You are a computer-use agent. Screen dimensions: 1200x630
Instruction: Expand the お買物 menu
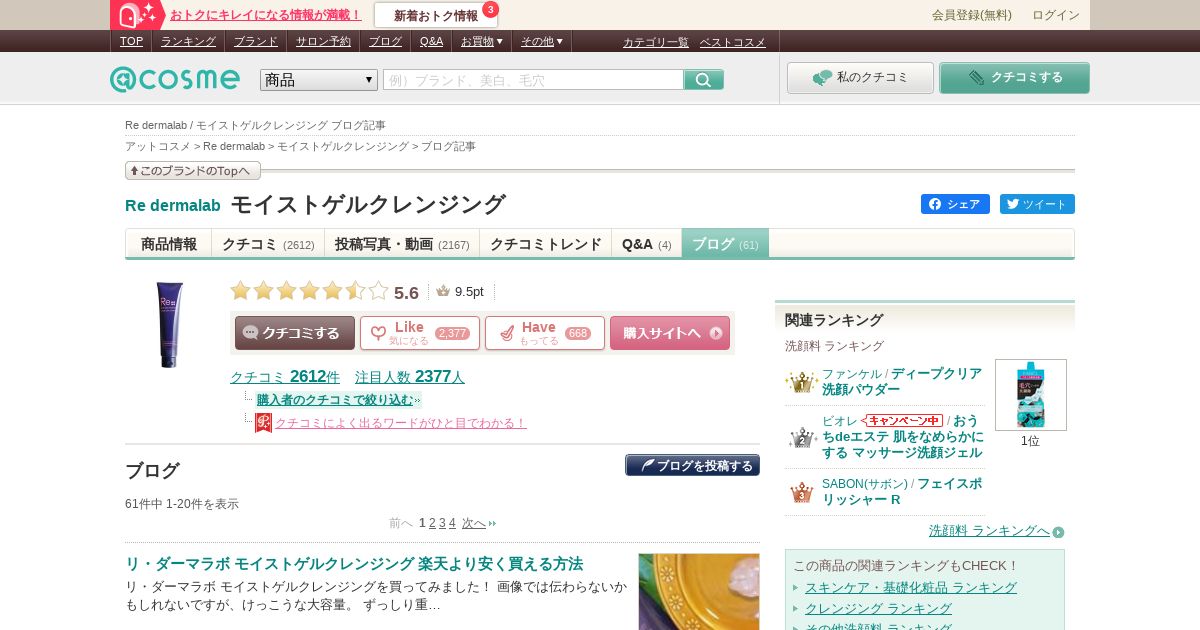click(x=482, y=41)
